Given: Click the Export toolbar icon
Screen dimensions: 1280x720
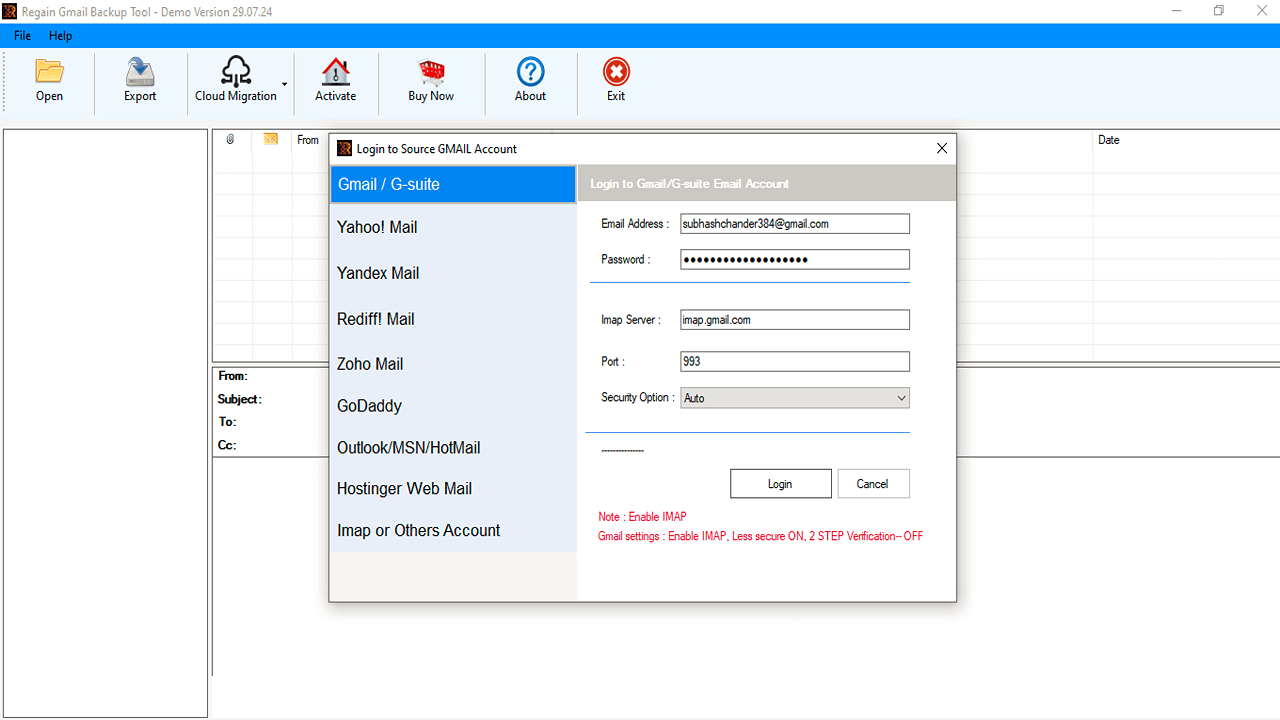Looking at the screenshot, I should (139, 80).
